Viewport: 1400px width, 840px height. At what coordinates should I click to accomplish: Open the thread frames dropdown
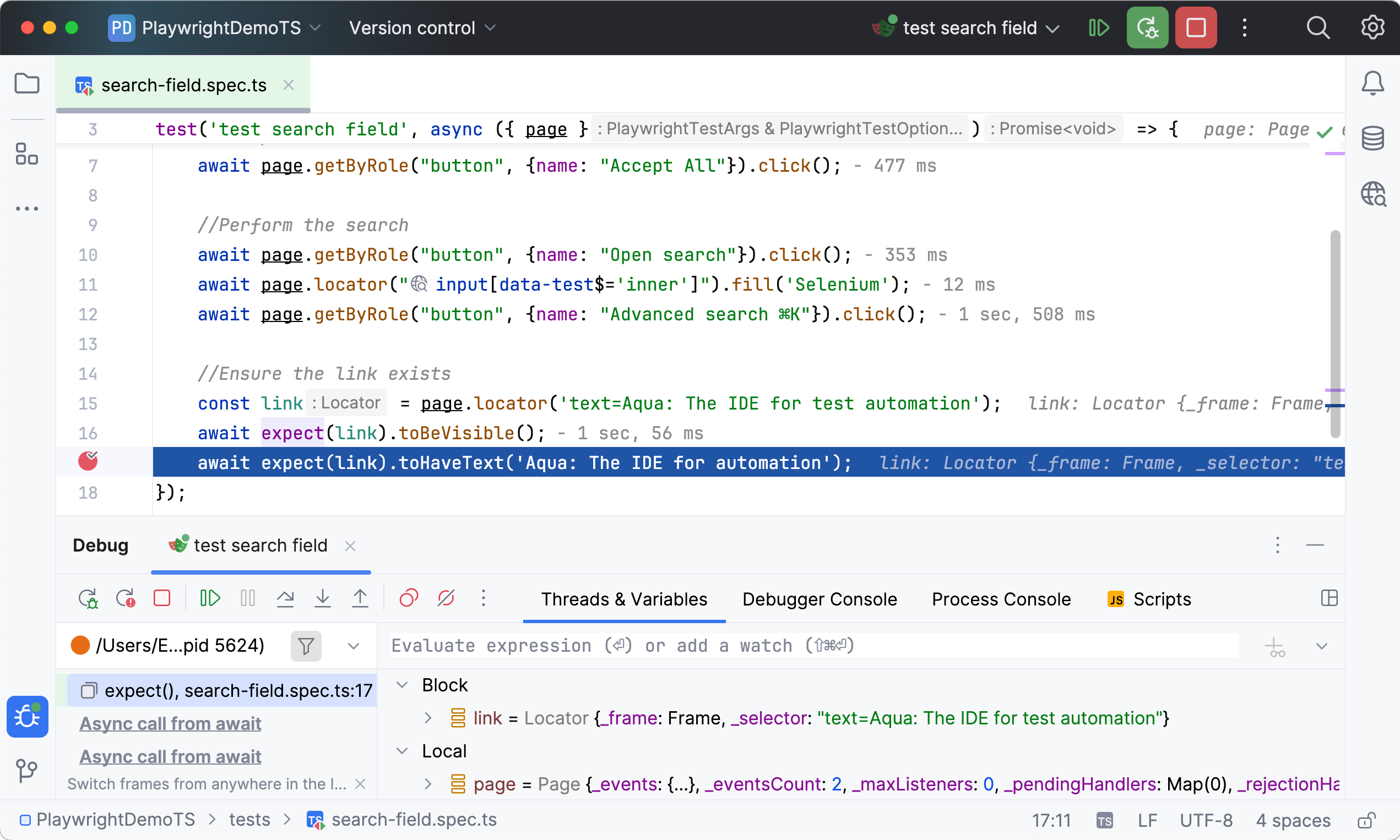coord(354,645)
